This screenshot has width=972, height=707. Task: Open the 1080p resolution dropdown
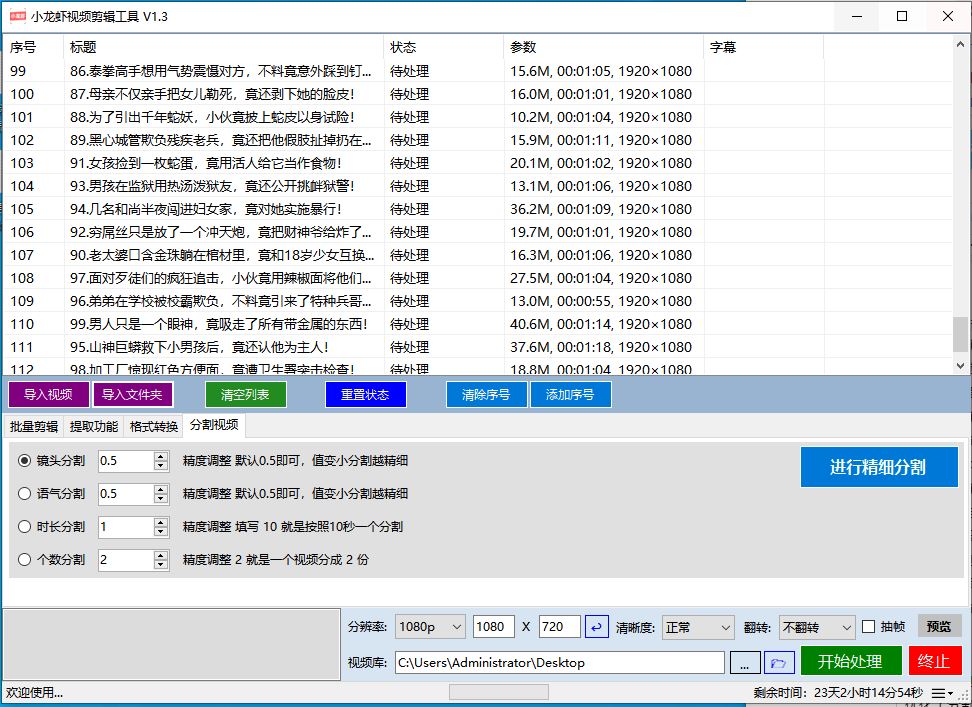[x=430, y=626]
